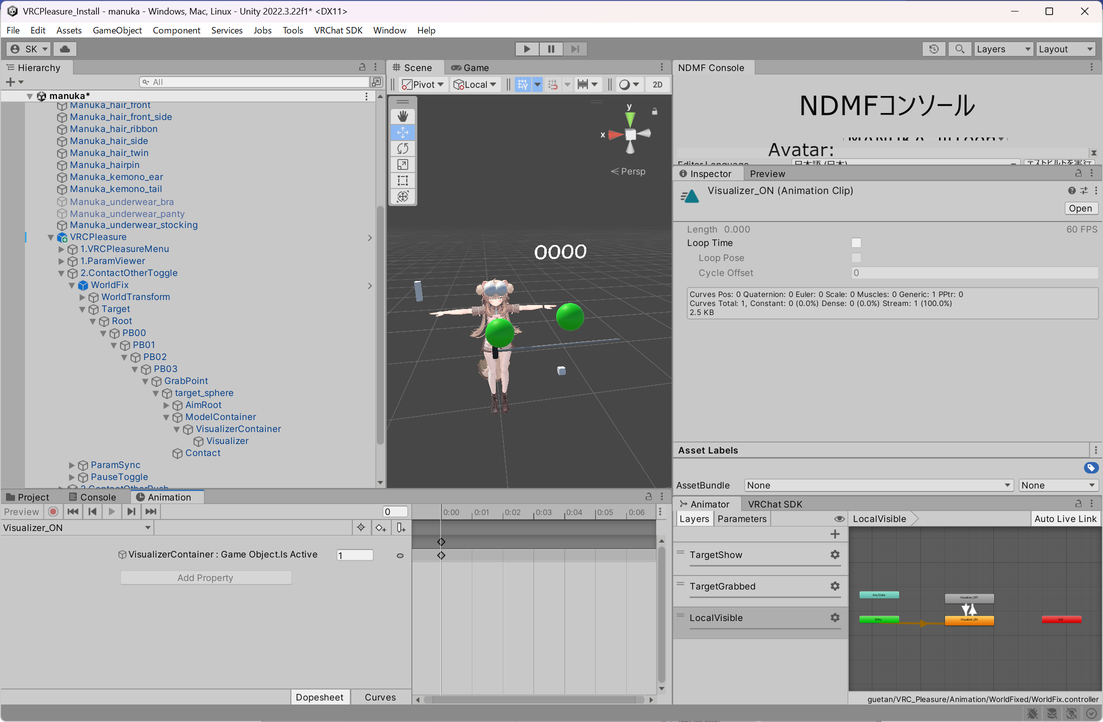Toggle Animator parameters panel eye icon

(839, 519)
